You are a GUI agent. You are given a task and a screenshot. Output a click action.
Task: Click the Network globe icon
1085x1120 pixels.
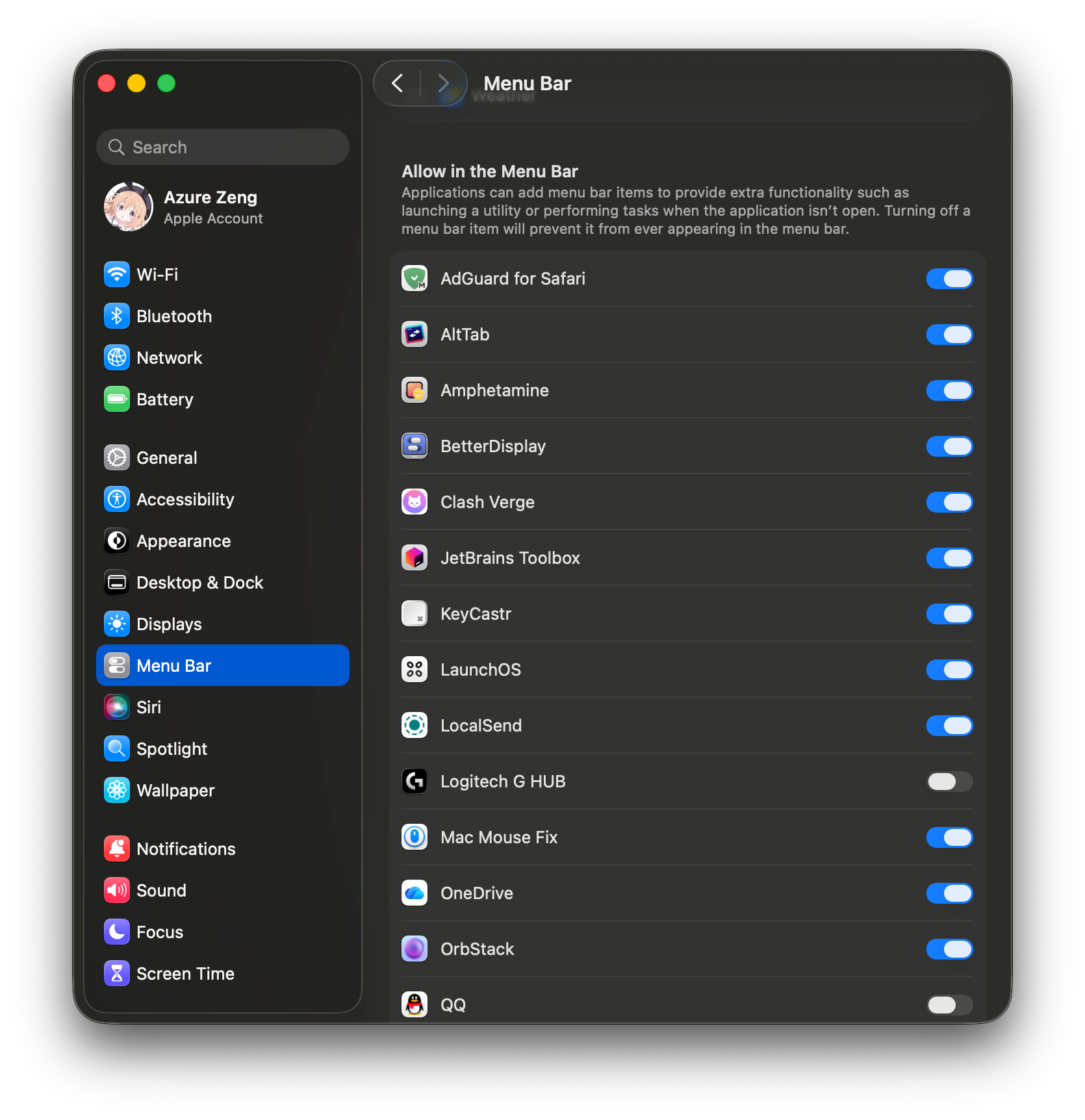pyautogui.click(x=117, y=358)
